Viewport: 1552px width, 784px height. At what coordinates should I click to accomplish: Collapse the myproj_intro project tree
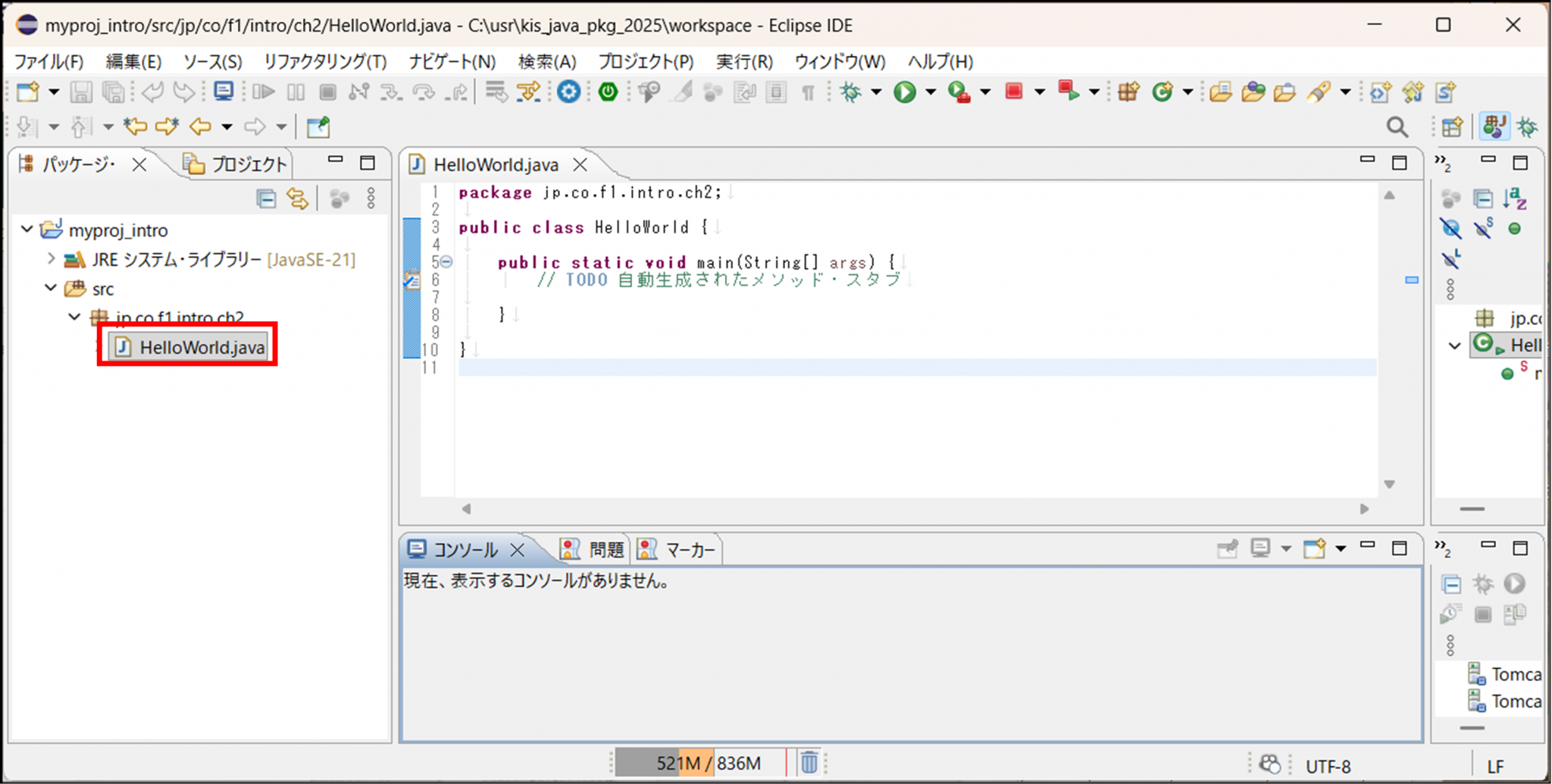click(27, 229)
